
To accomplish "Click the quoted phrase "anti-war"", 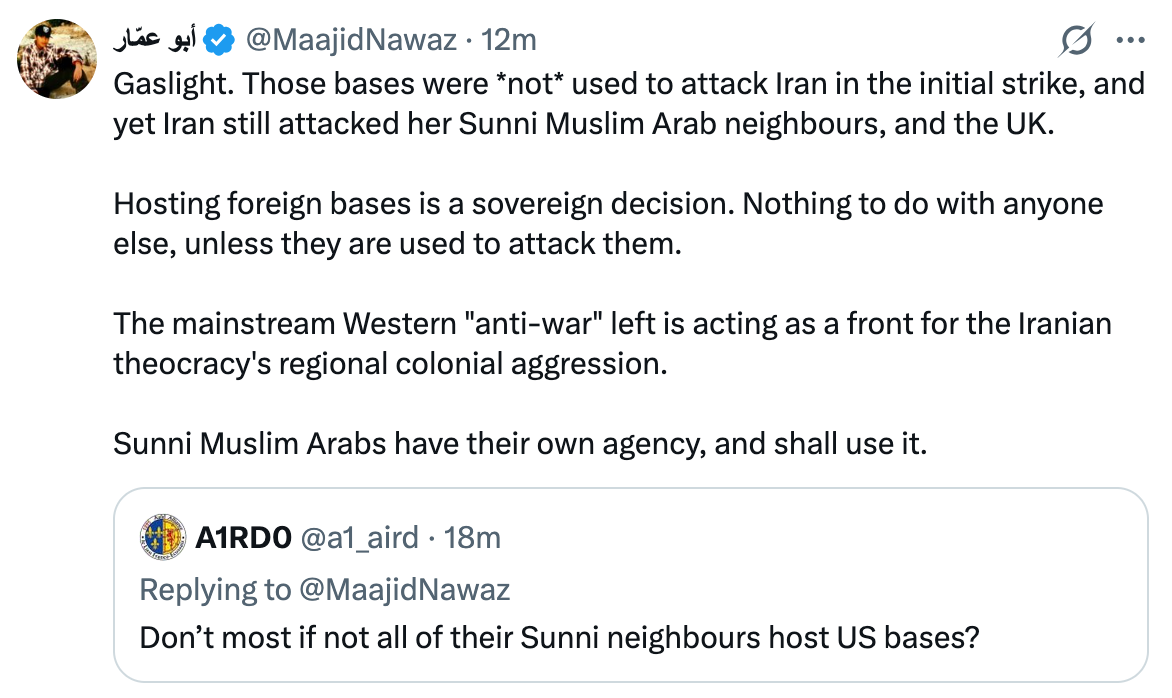I will [x=534, y=324].
